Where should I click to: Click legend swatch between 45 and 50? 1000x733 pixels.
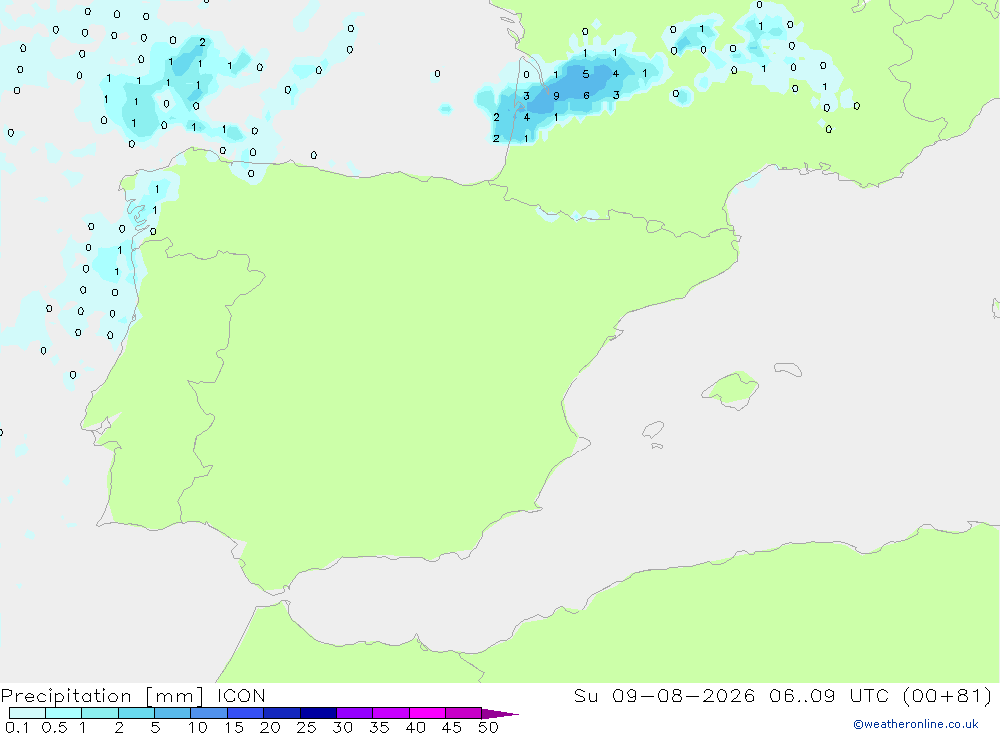[x=464, y=713]
